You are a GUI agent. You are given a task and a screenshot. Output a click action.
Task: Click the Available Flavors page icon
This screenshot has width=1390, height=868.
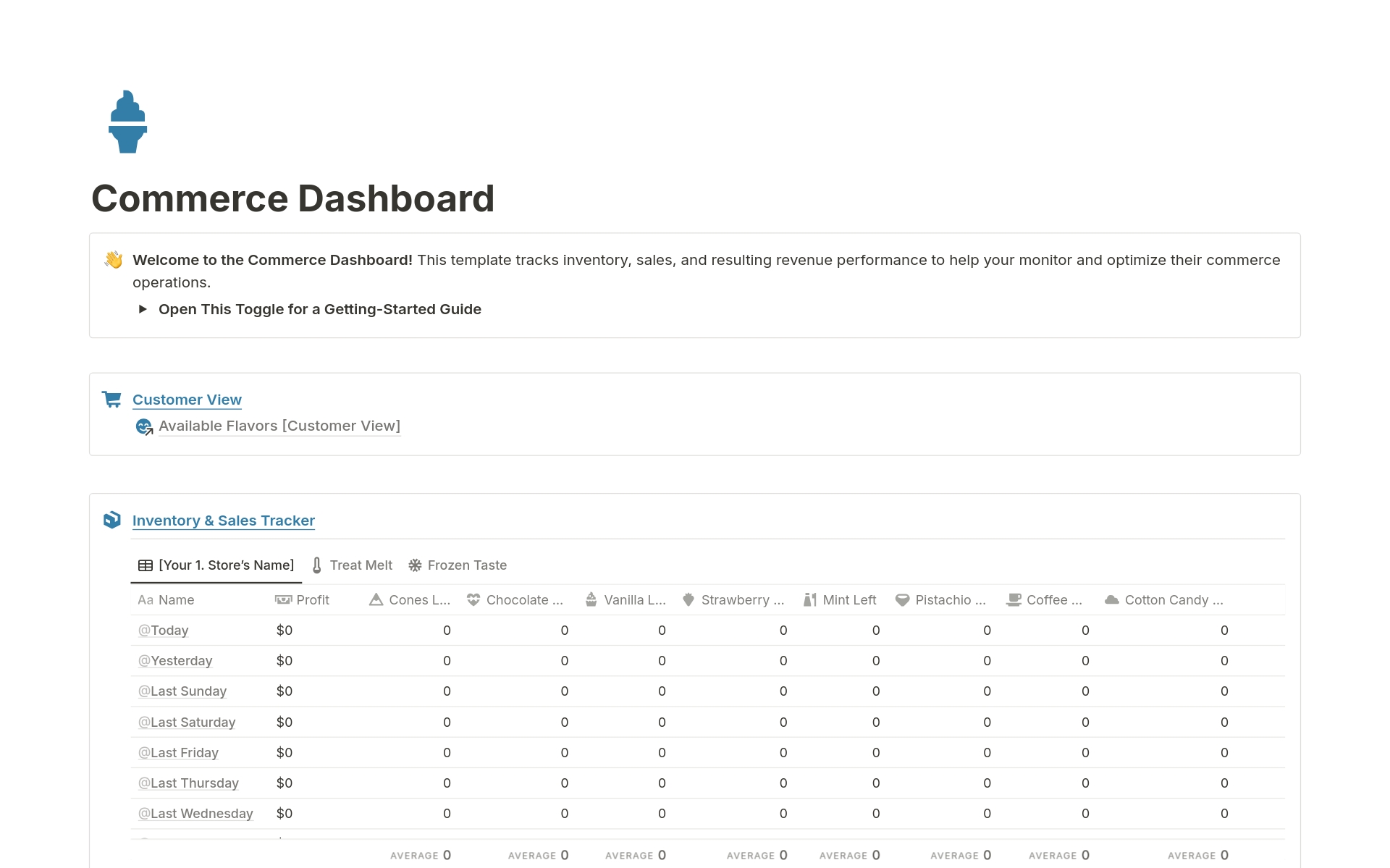point(144,426)
